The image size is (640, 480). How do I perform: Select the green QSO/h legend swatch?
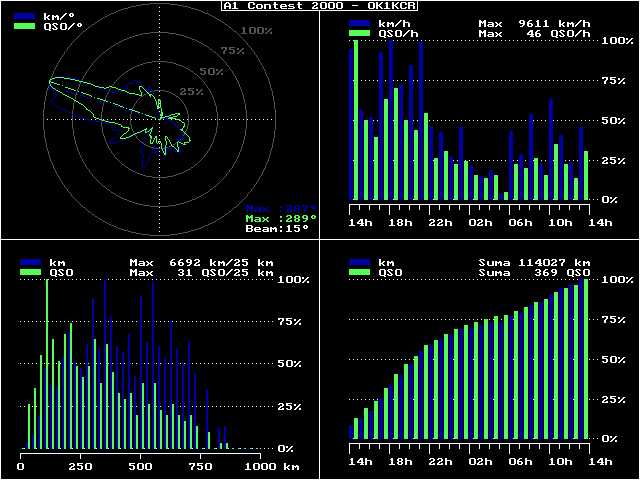[361, 32]
